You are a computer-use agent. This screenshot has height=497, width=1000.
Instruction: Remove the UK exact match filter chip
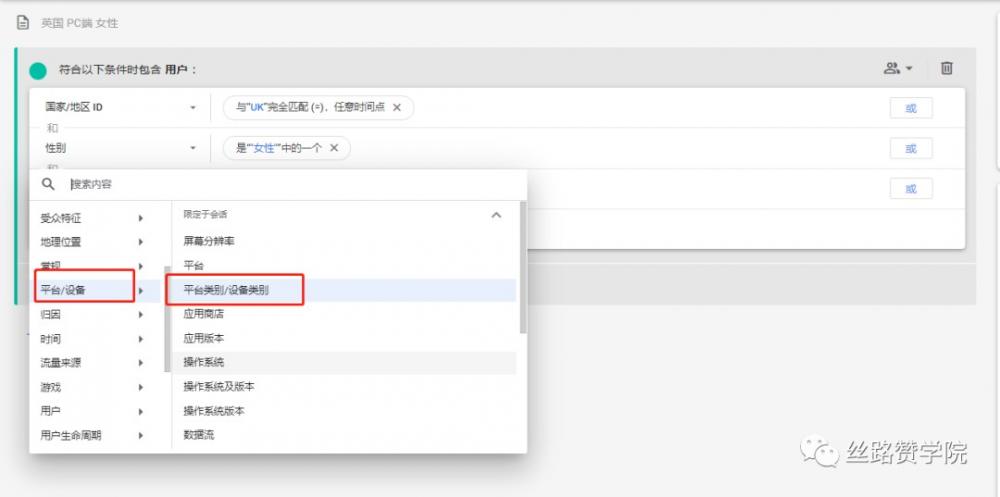pyautogui.click(x=397, y=108)
